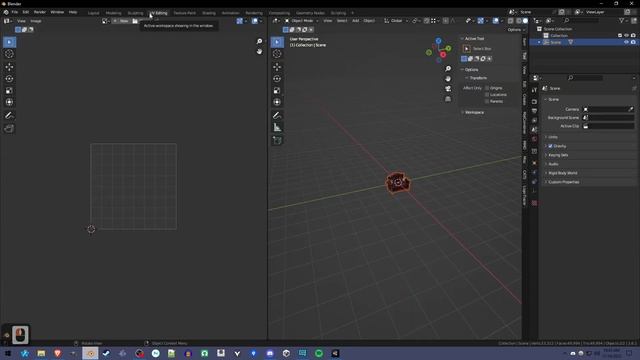Click the zoom magnifier in 3D viewport

(x=448, y=69)
